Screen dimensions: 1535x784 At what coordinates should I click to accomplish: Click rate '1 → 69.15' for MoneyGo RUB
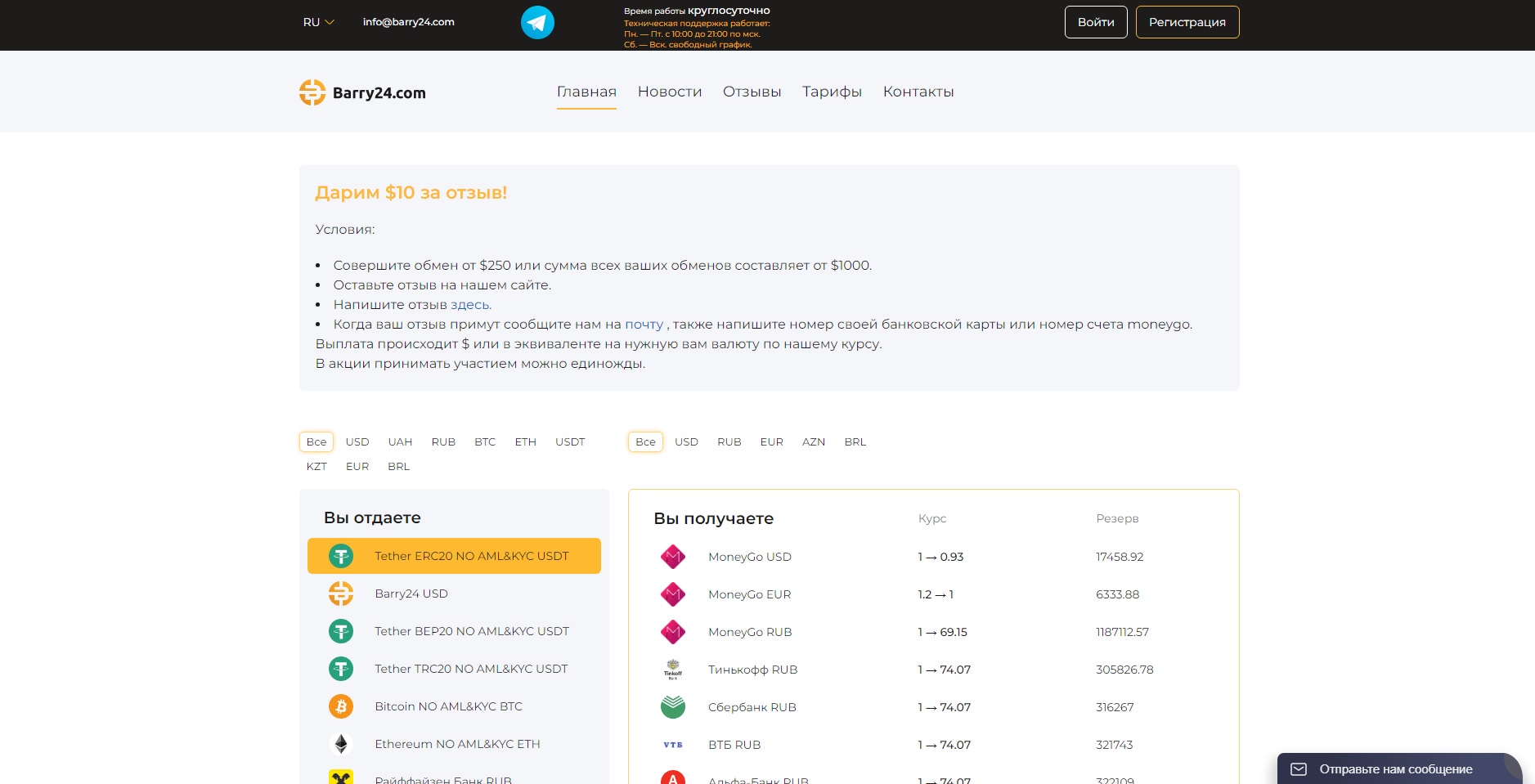click(942, 632)
